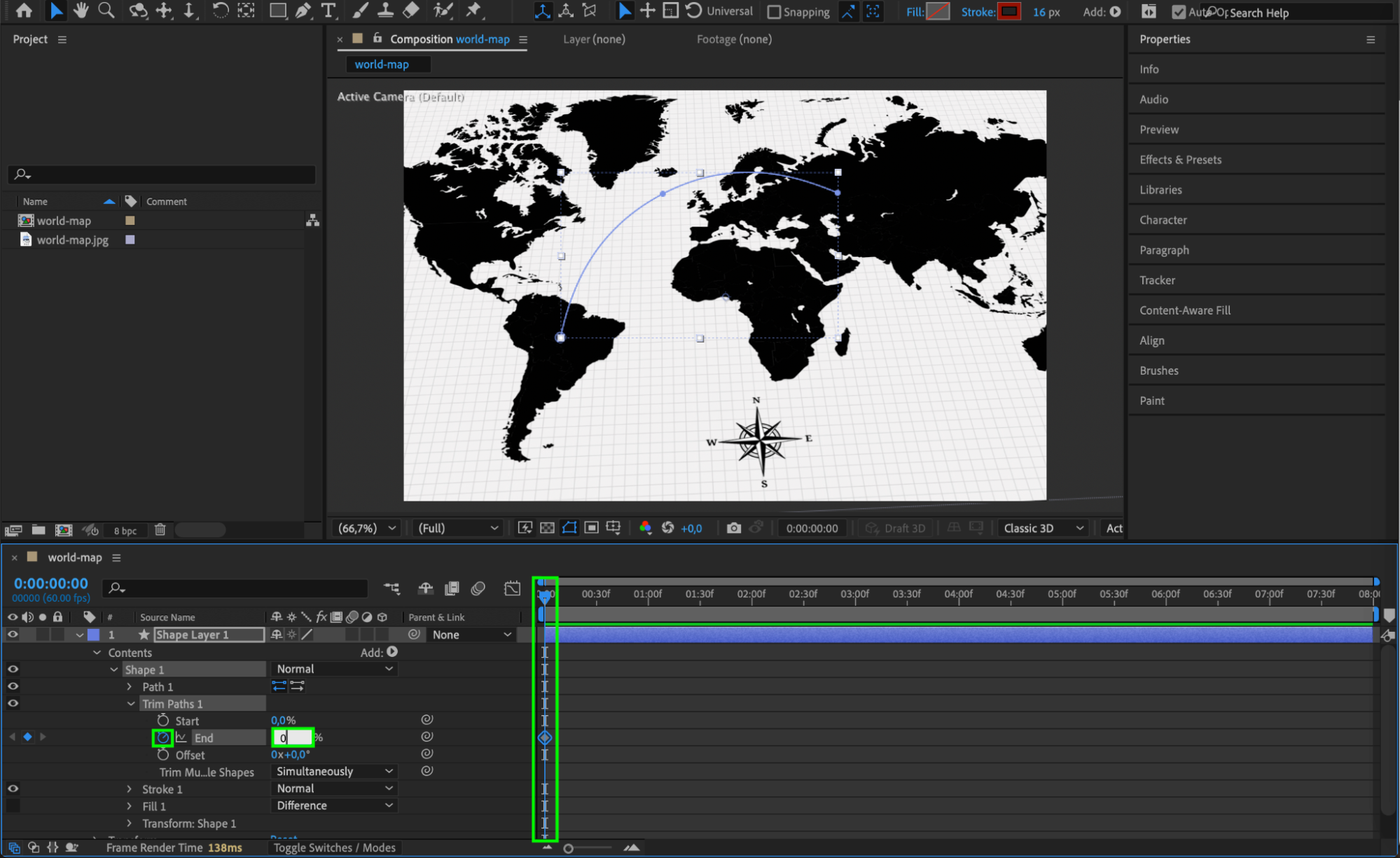Open the Effects & Presets panel
The image size is (1400, 858).
click(1180, 160)
